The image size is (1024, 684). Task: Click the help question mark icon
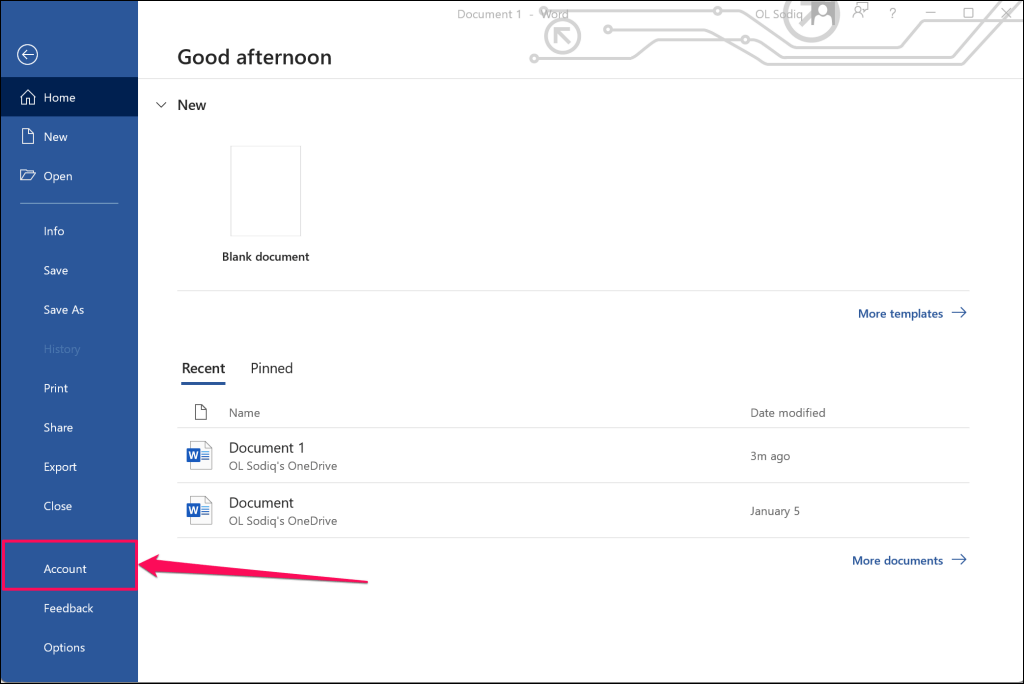coord(892,14)
